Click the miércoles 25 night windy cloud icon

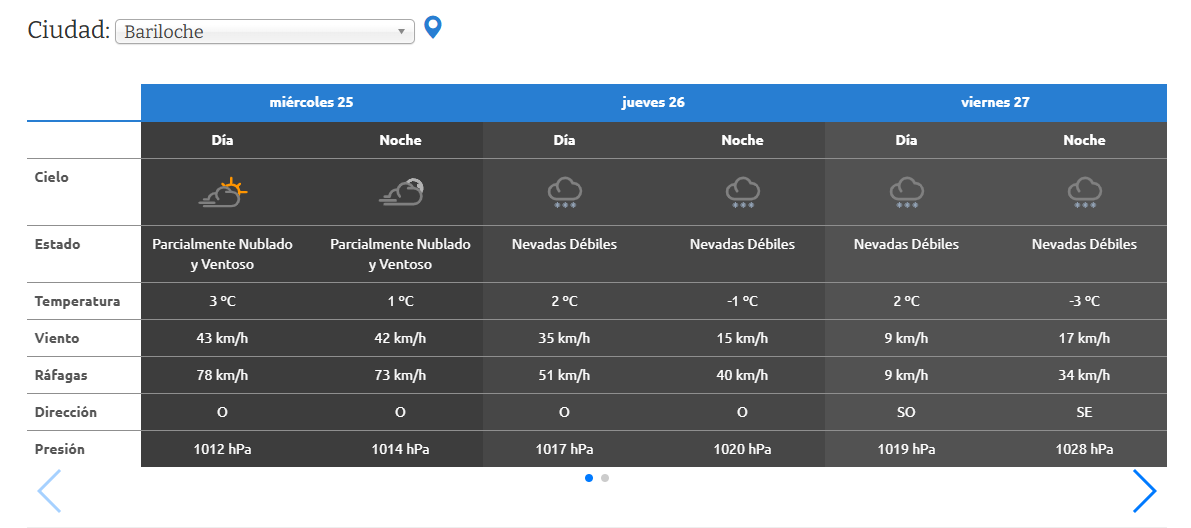pyautogui.click(x=400, y=192)
